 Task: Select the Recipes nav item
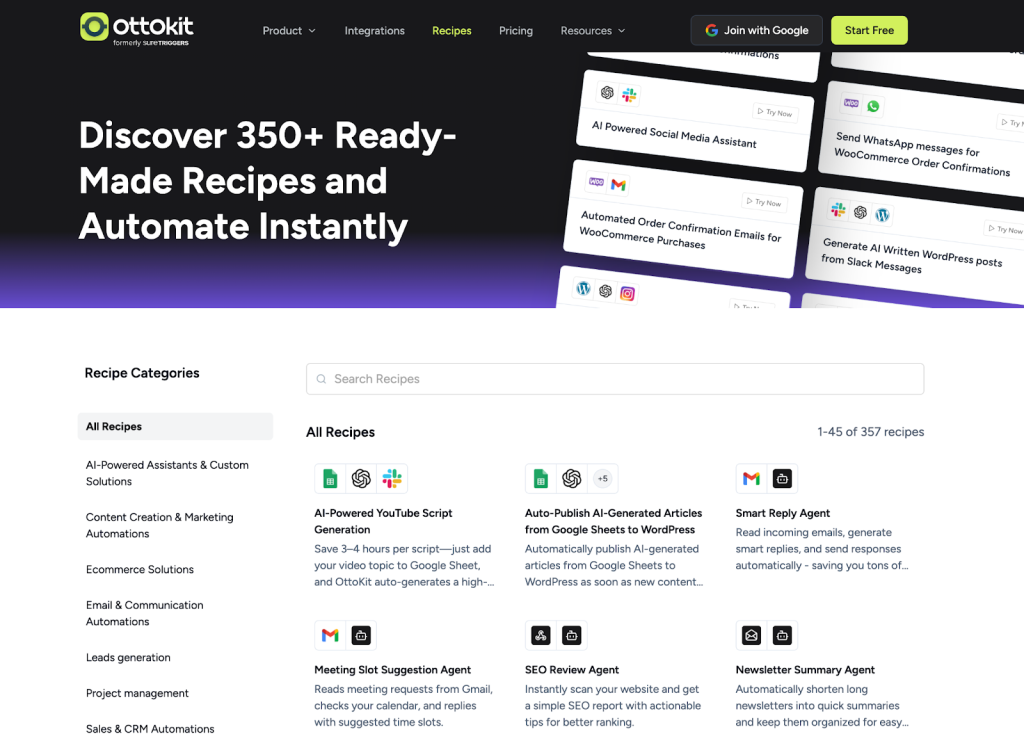[452, 31]
